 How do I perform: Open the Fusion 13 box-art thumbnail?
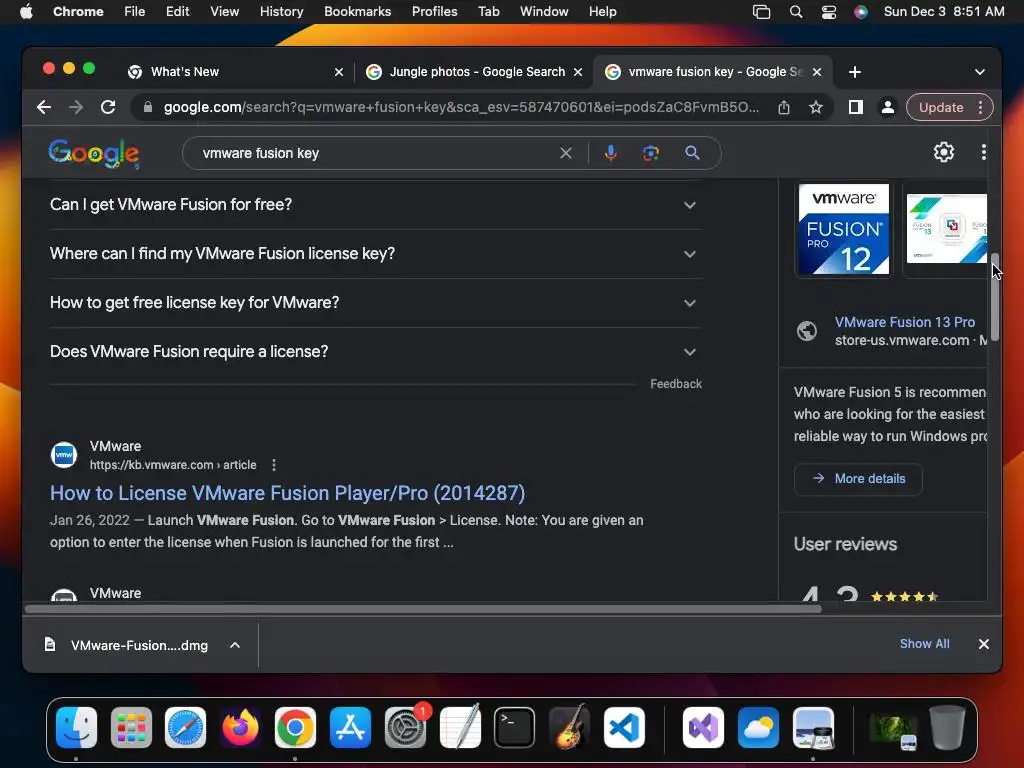(947, 229)
